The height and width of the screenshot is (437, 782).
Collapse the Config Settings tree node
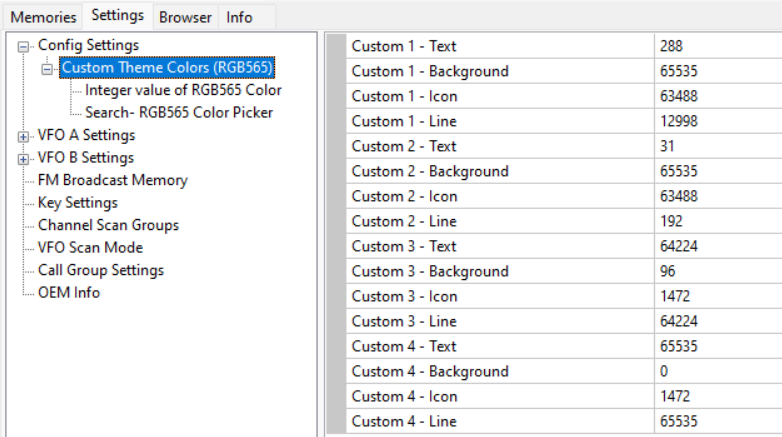pos(23,47)
